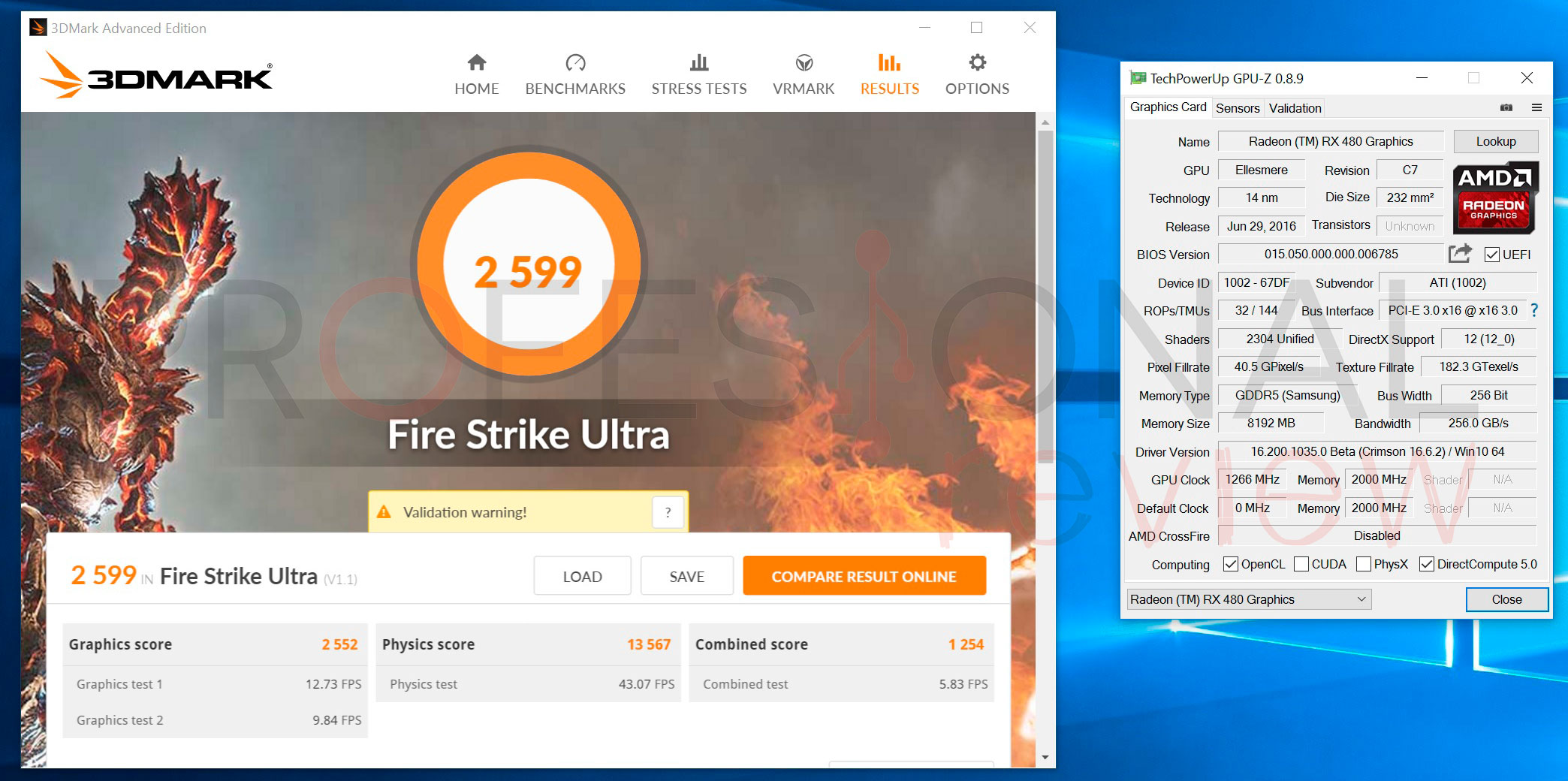Go to the 3DMark Home icon
This screenshot has width=1568, height=781.
[x=477, y=62]
